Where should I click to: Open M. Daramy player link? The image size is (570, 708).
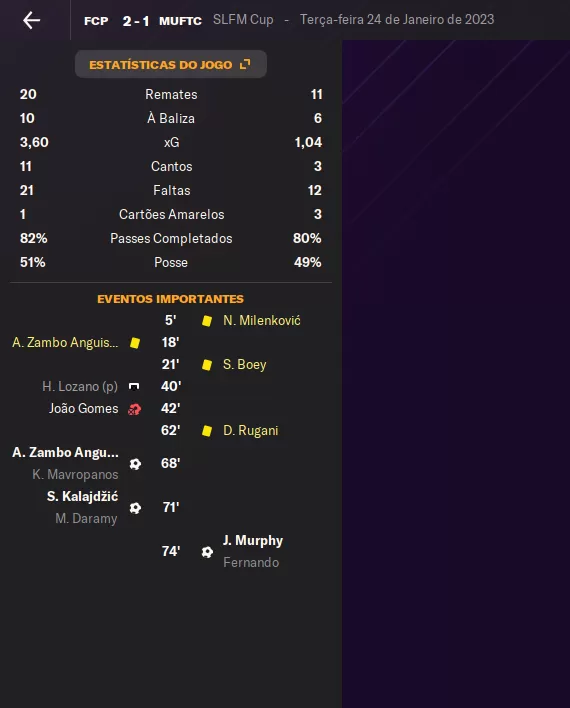(x=86, y=518)
